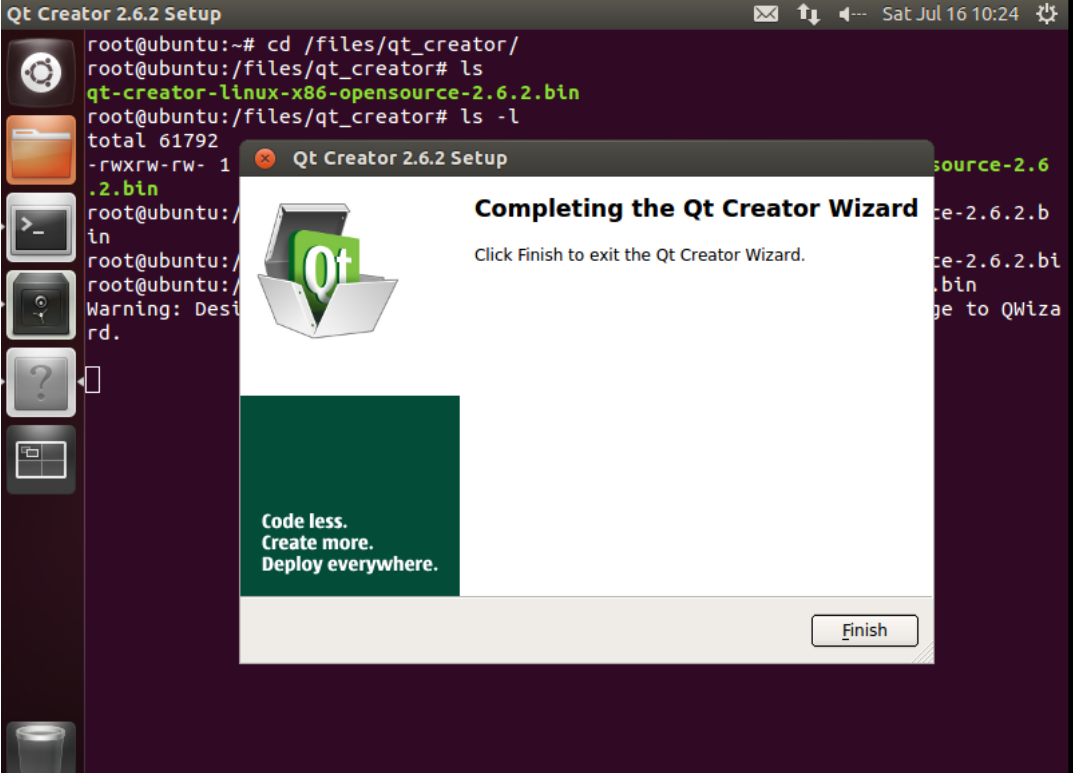Click the dialog's bottom-right resize grip

pyautogui.click(x=924, y=655)
